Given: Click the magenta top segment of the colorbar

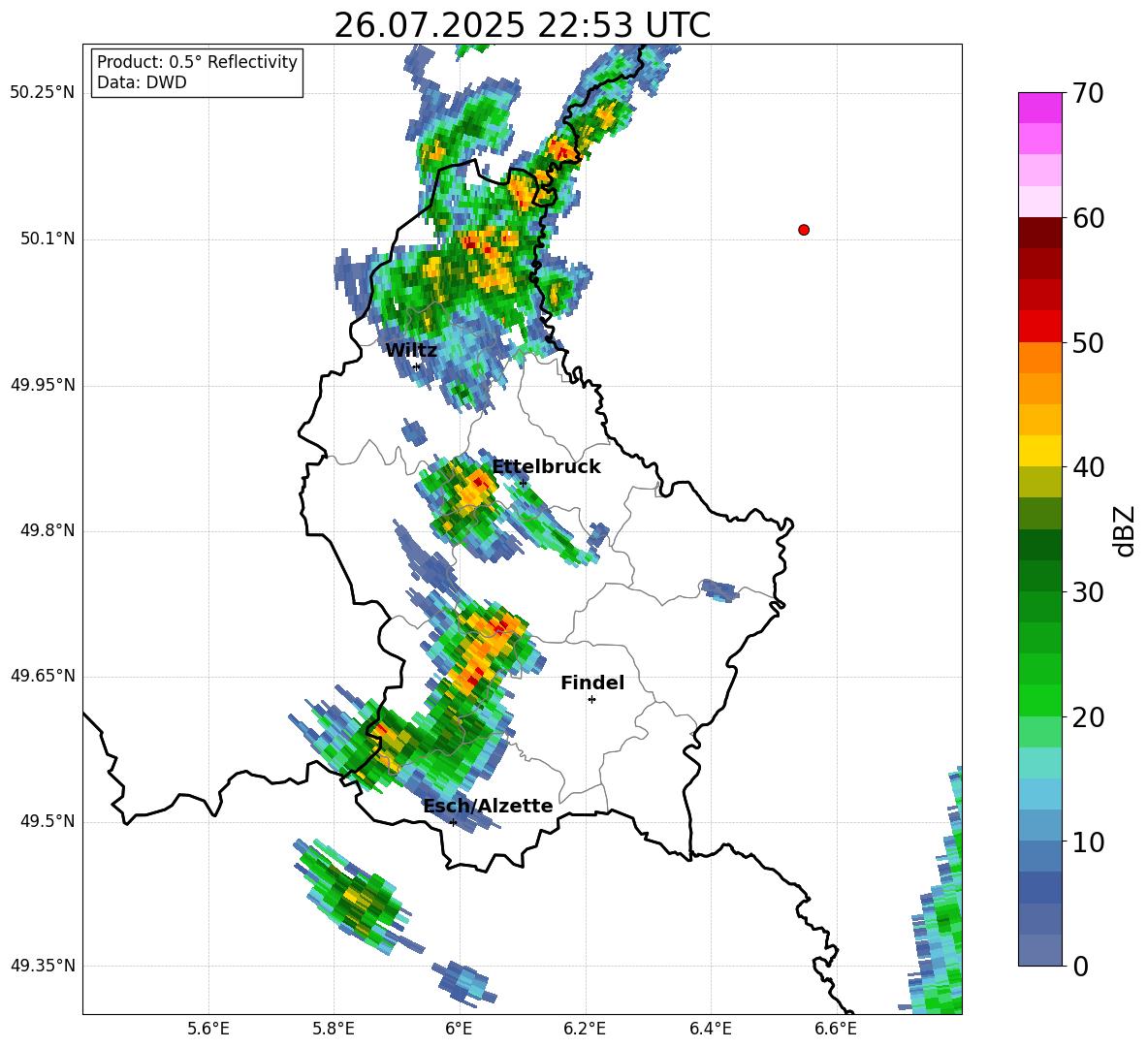Looking at the screenshot, I should [x=1039, y=108].
